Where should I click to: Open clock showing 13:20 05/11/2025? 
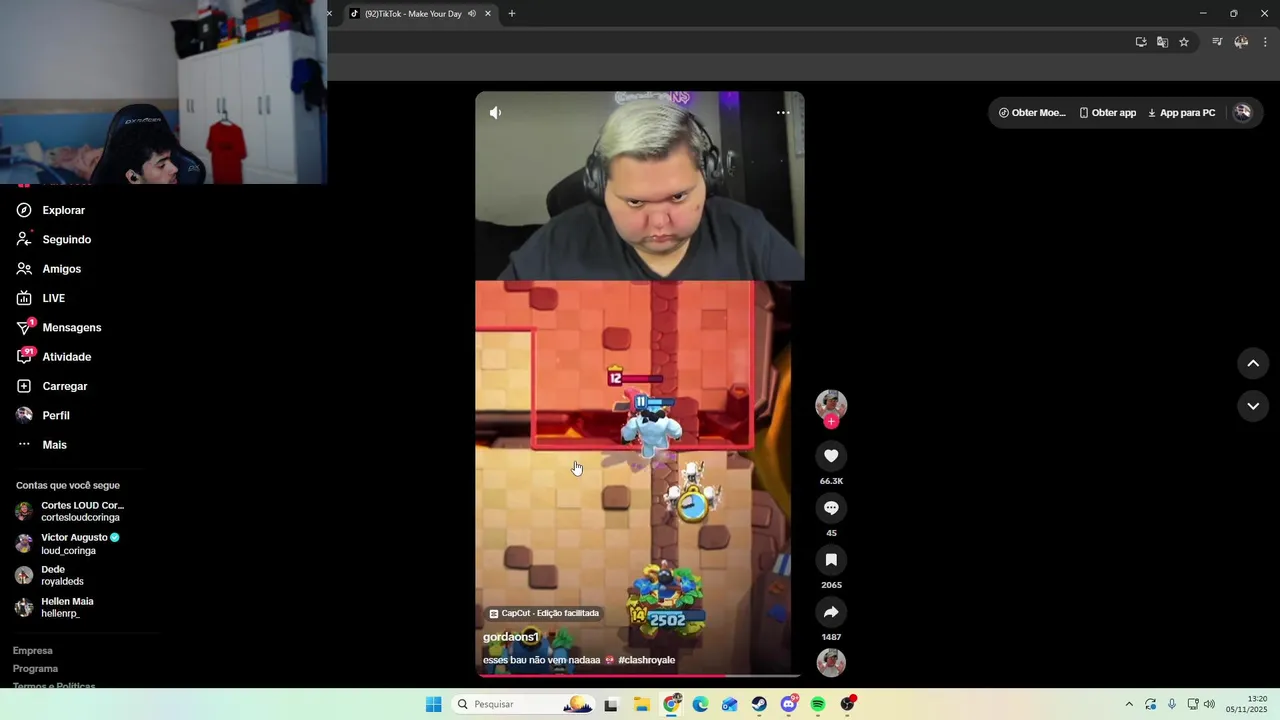coord(1247,705)
